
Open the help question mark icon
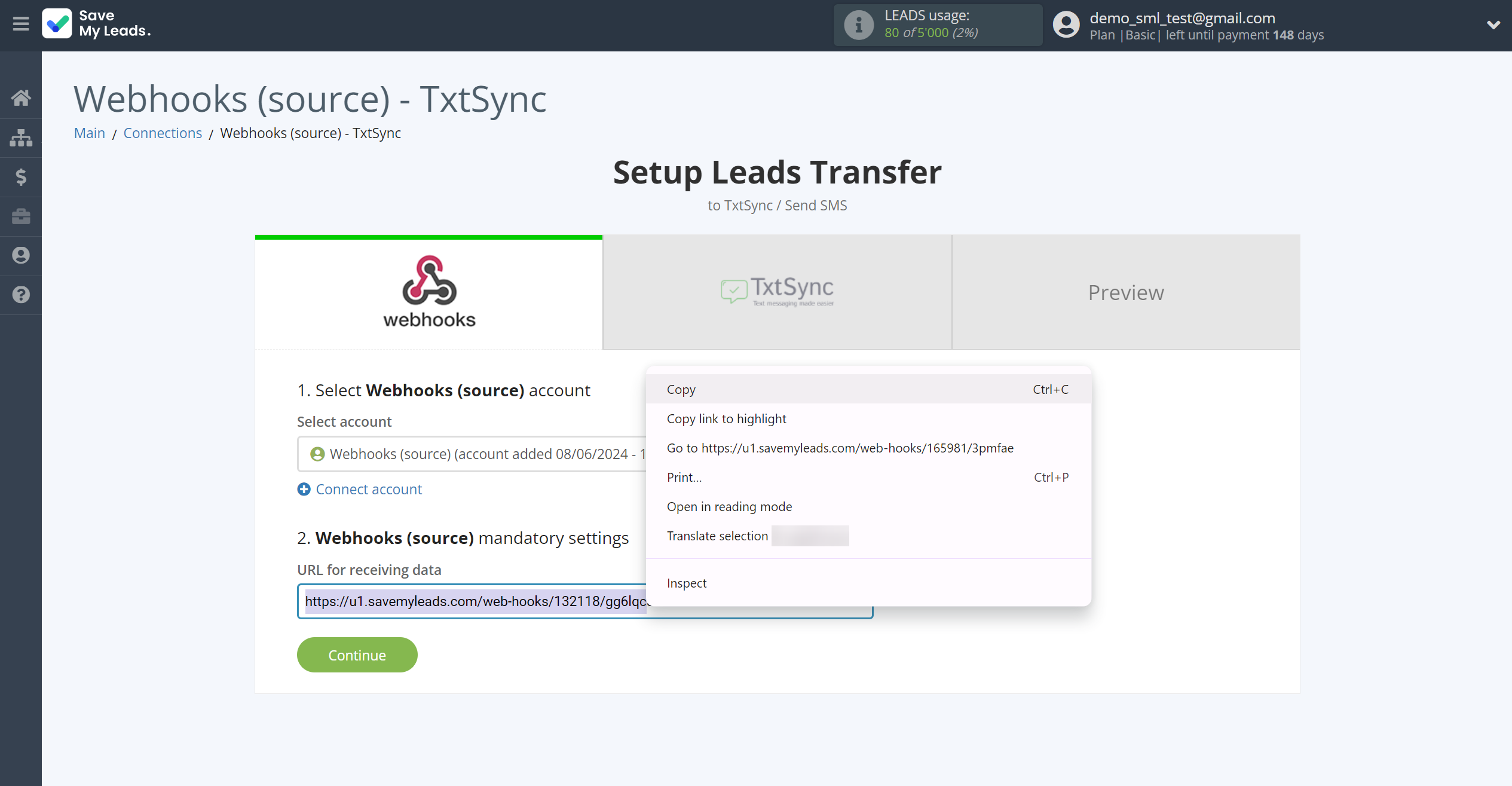pyautogui.click(x=21, y=295)
